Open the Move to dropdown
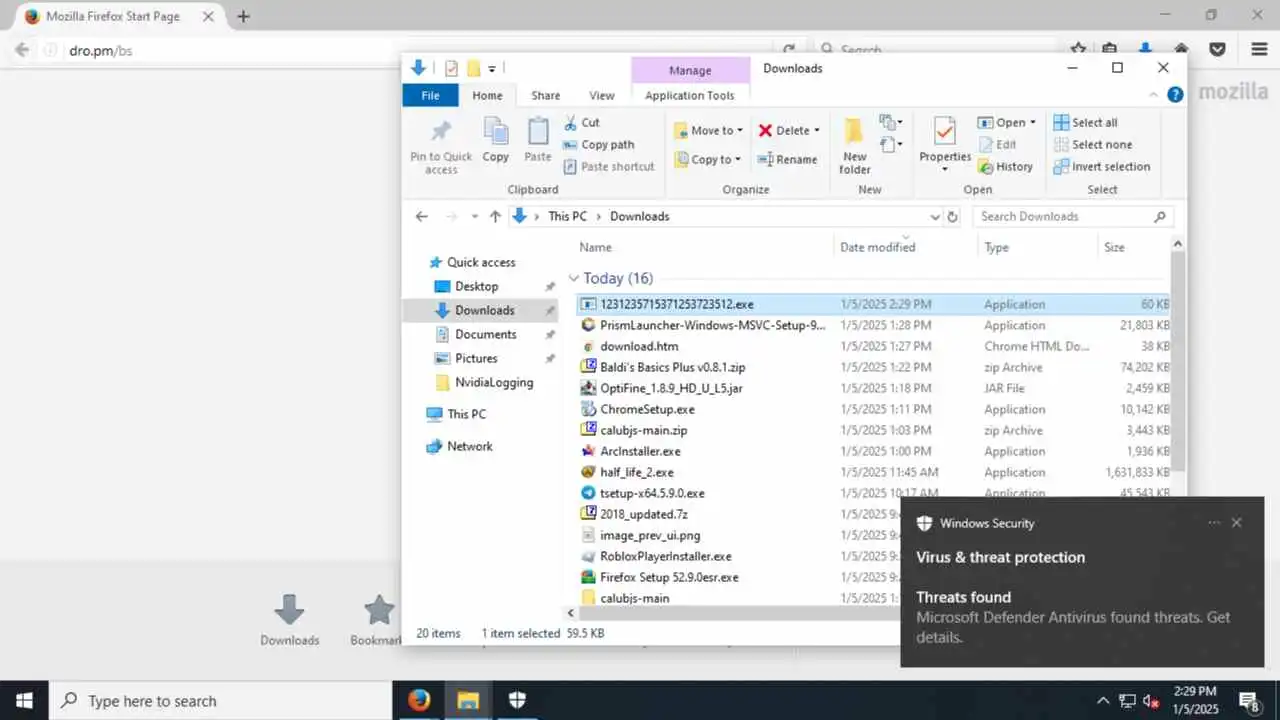This screenshot has width=1280, height=720. coord(708,130)
